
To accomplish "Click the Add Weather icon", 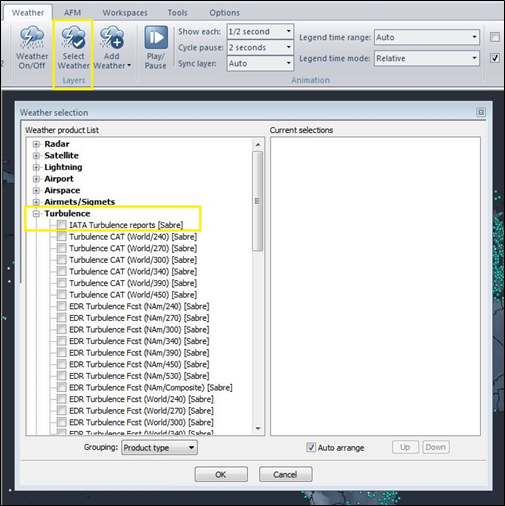I will [x=112, y=37].
